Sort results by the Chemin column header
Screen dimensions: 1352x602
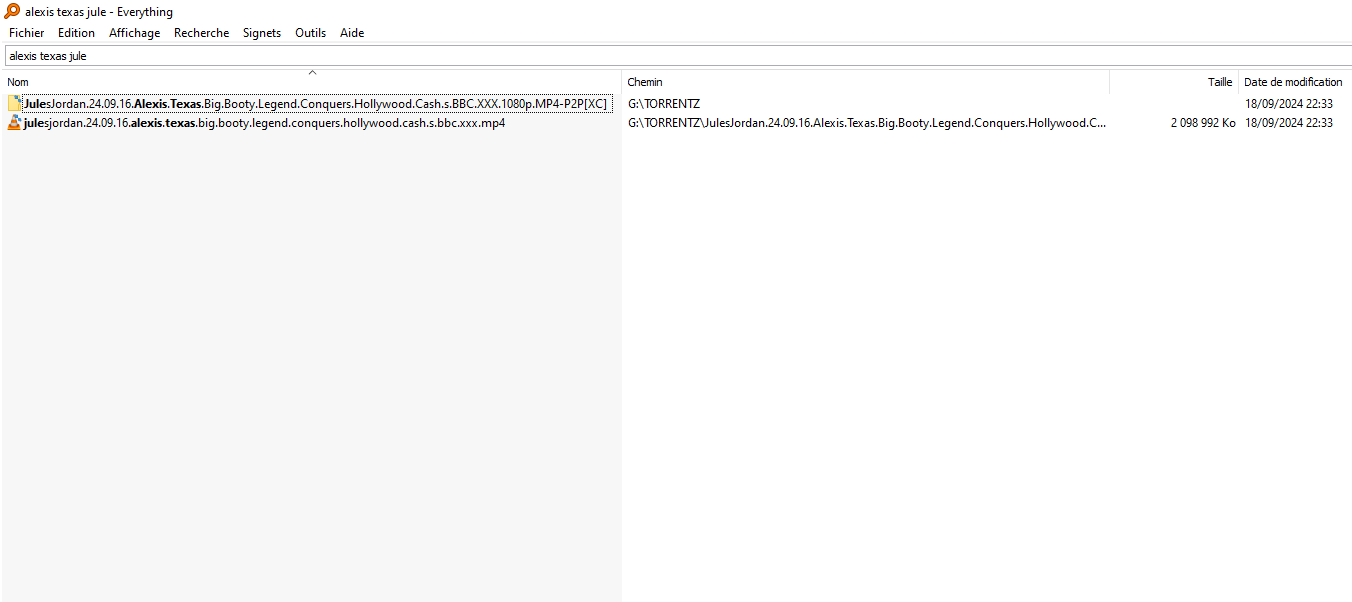click(866, 82)
